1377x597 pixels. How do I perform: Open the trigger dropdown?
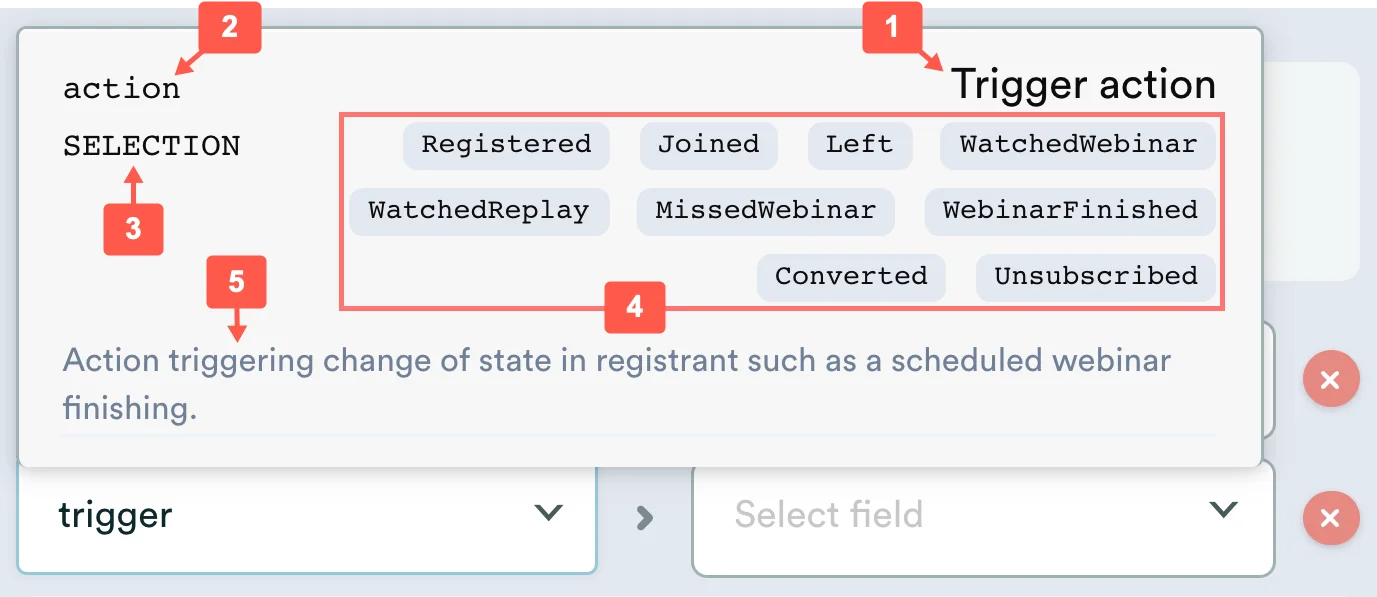pos(307,516)
